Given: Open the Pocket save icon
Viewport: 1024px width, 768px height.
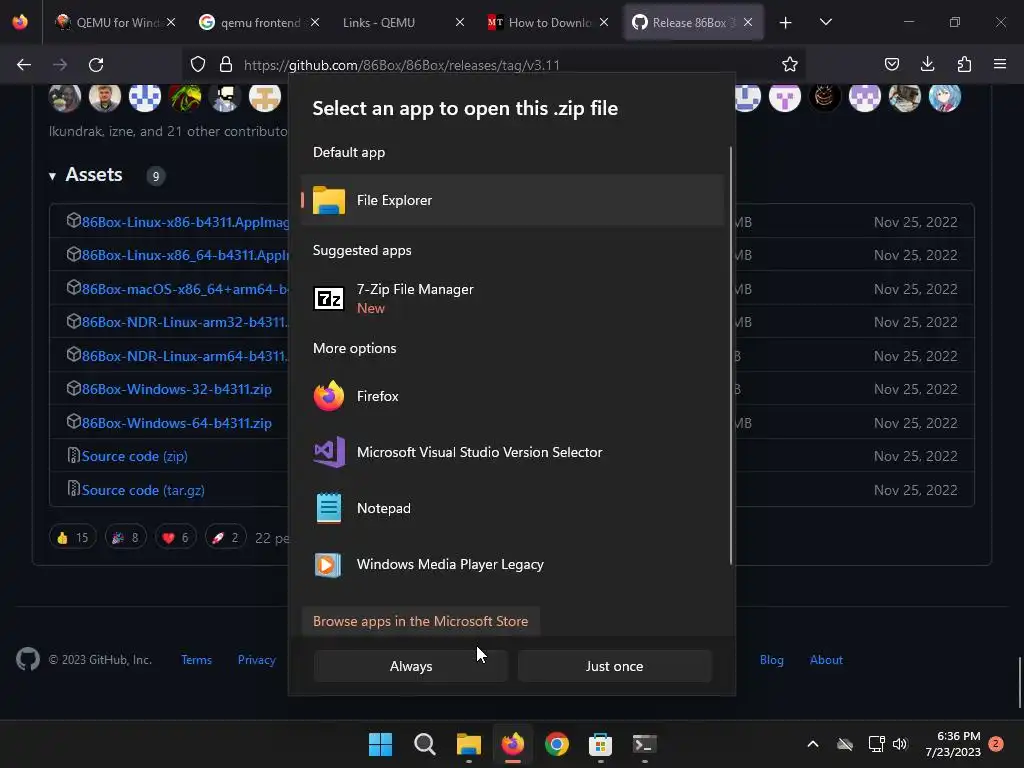Looking at the screenshot, I should coord(891,64).
